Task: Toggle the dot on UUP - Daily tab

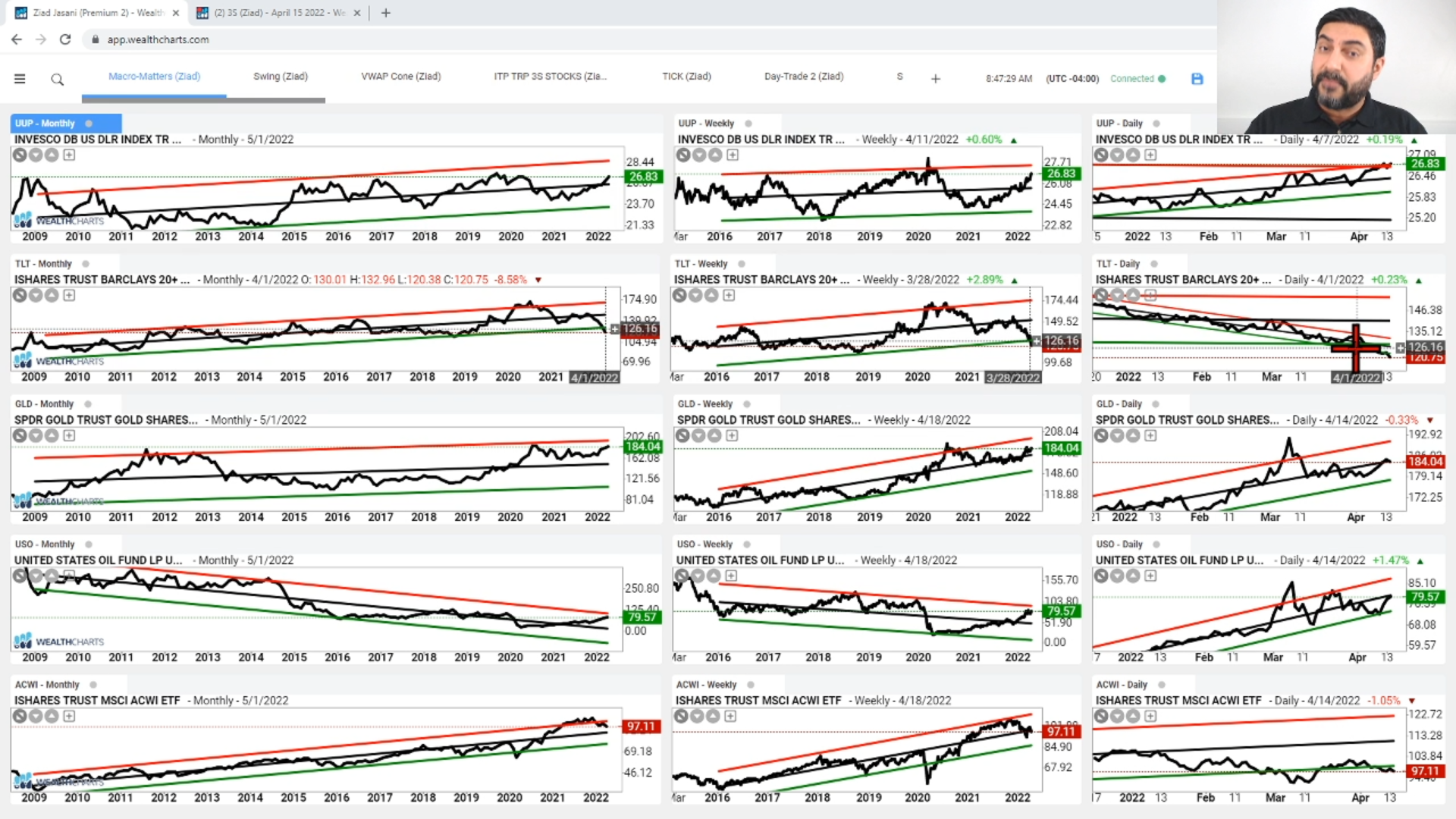Action: [1156, 124]
